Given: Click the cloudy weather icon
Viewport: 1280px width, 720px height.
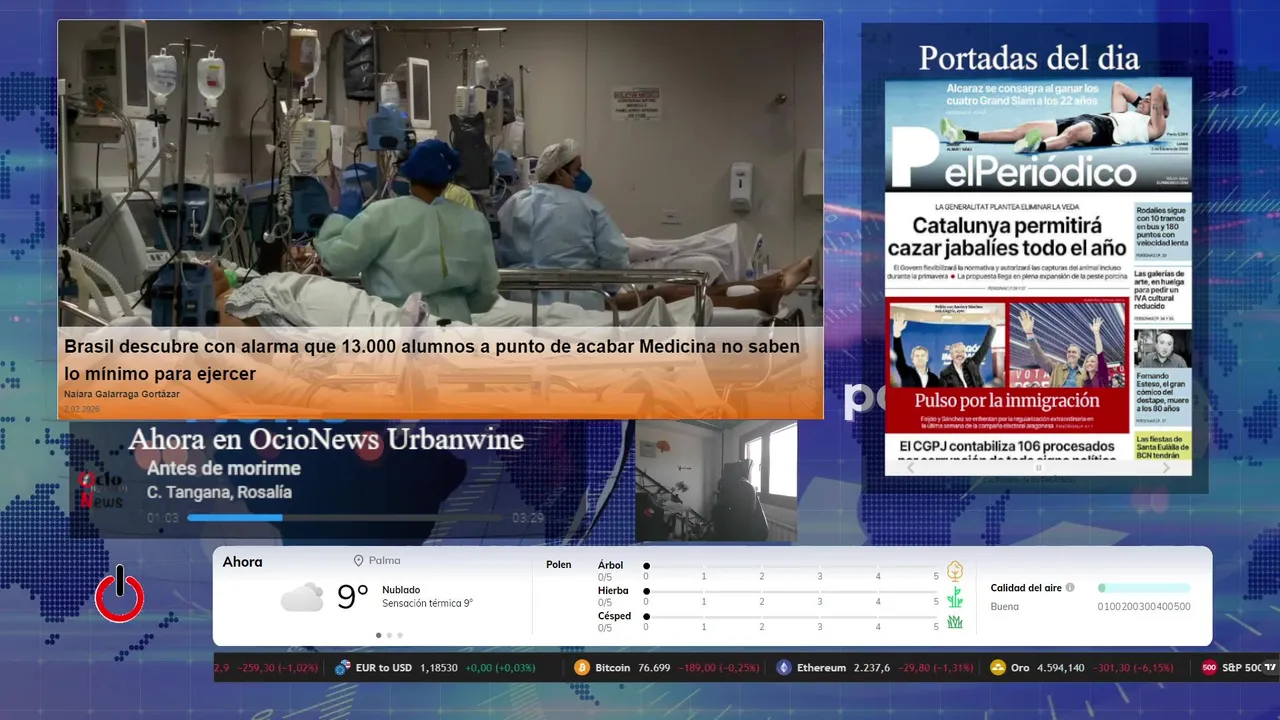Looking at the screenshot, I should point(301,597).
